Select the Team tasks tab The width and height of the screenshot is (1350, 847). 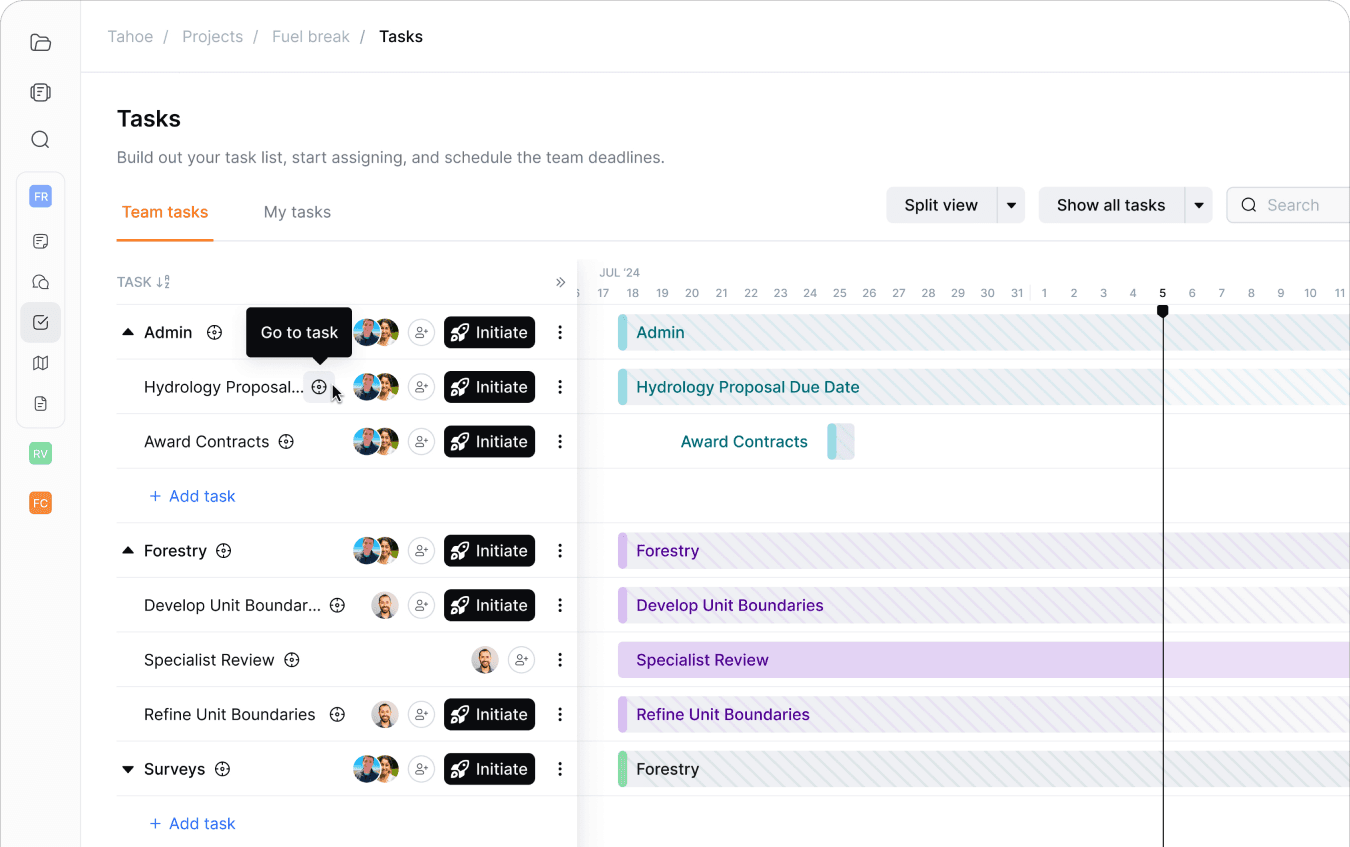[165, 212]
